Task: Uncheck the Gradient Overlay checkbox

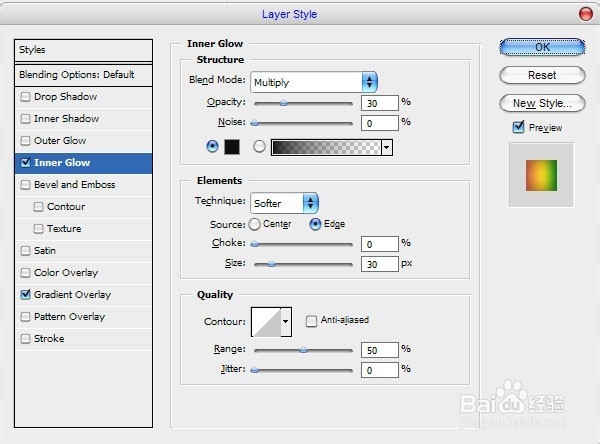Action: [25, 294]
